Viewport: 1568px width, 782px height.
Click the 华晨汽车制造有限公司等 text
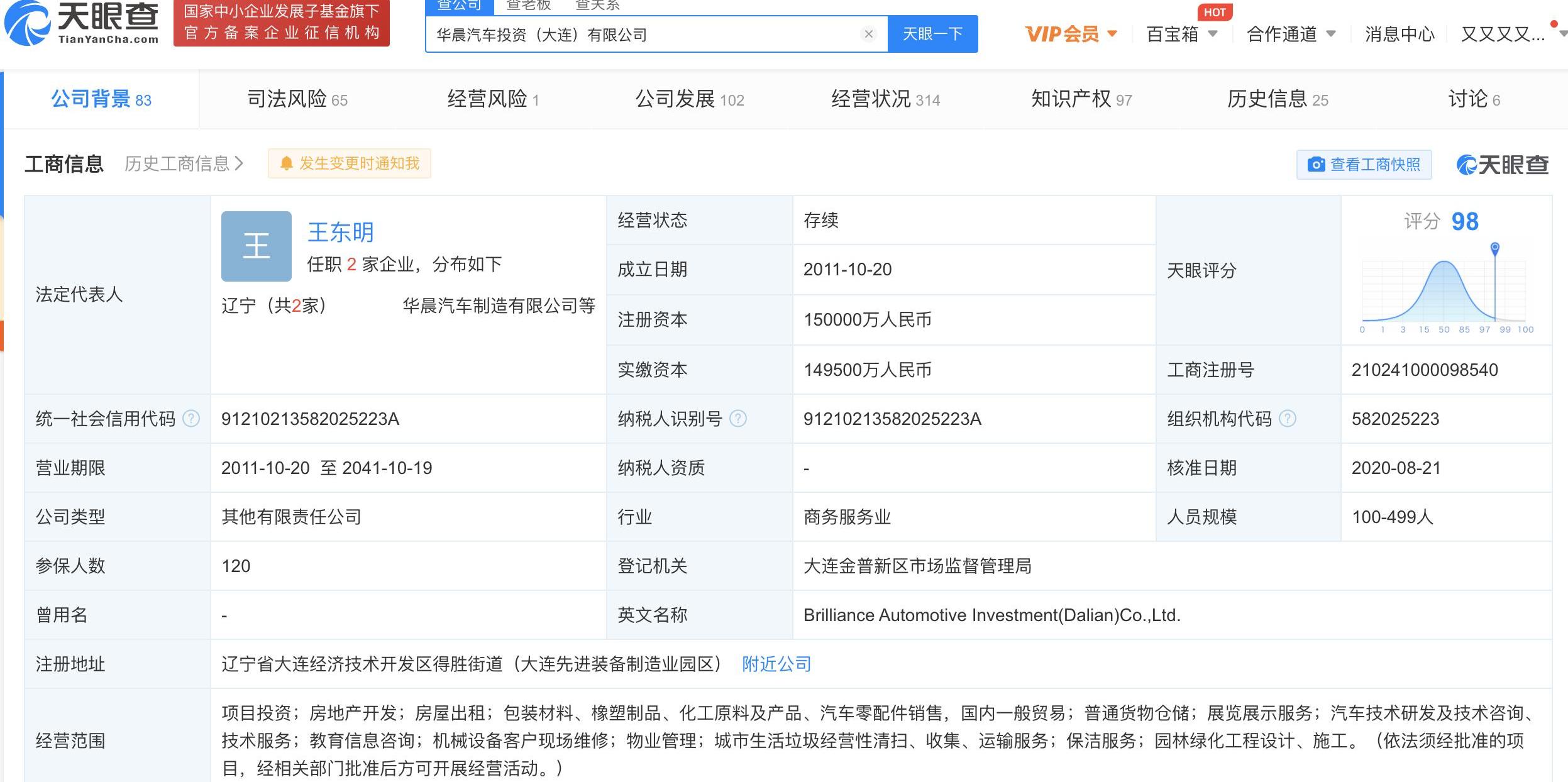(499, 306)
